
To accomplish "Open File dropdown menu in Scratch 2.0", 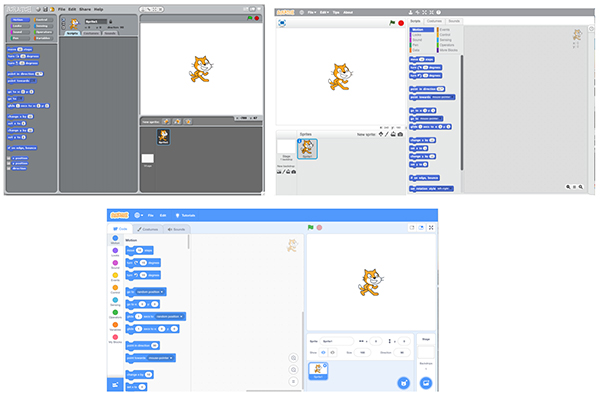I will [312, 12].
